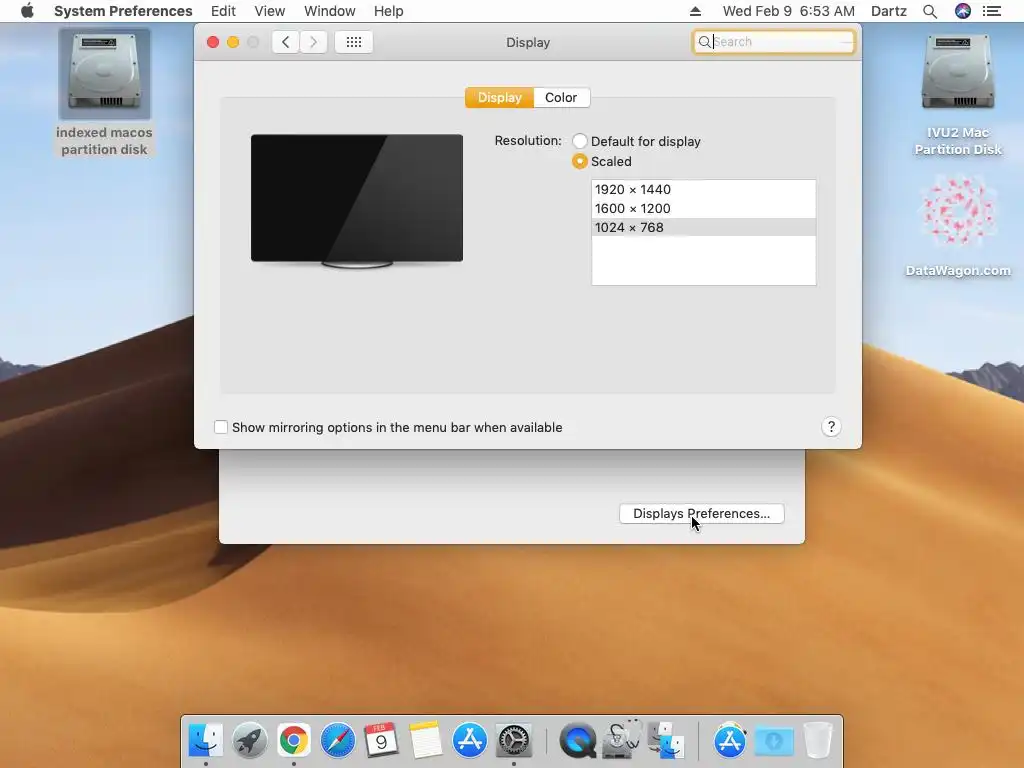Launch Launchpad rocket in the Dock
The image size is (1024, 768).
[x=249, y=740]
